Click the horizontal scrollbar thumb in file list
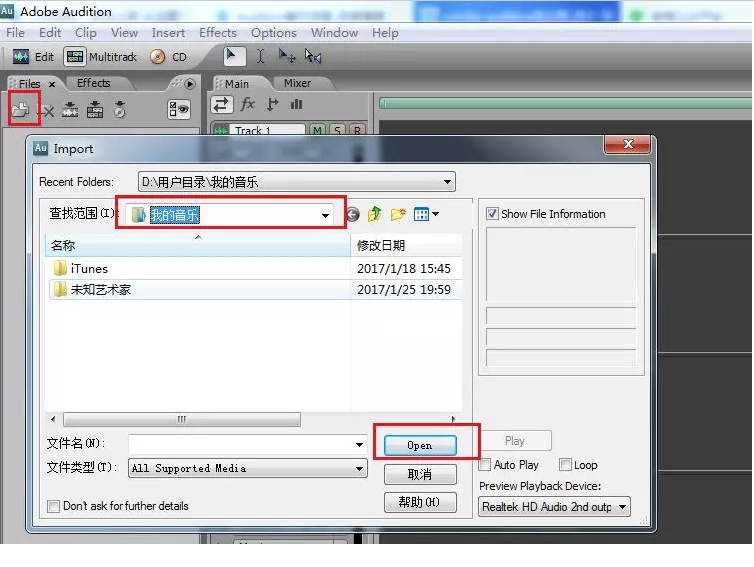 [182, 419]
